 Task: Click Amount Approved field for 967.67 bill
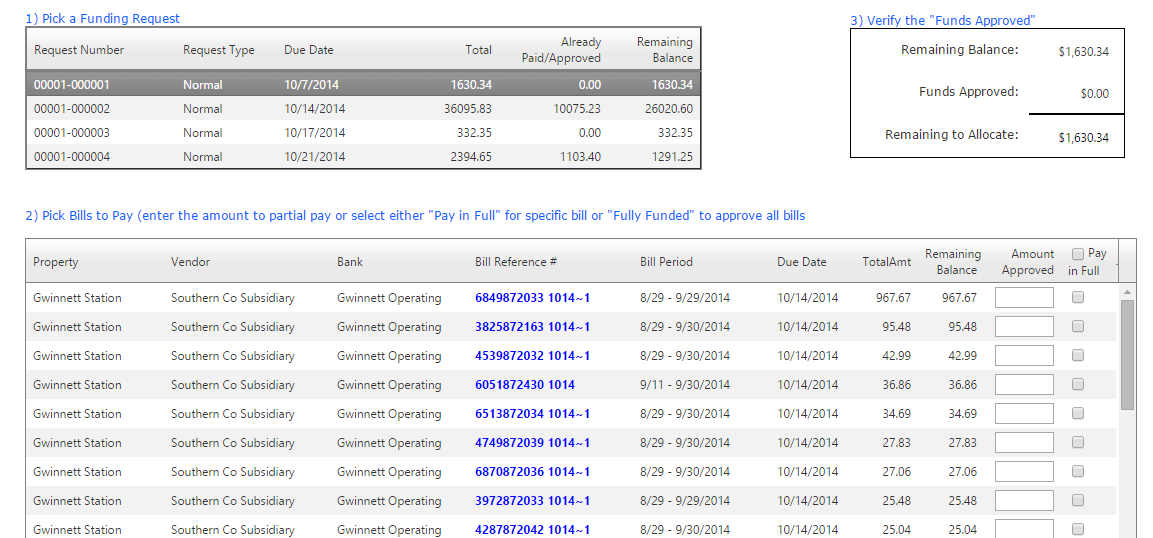(x=1025, y=297)
